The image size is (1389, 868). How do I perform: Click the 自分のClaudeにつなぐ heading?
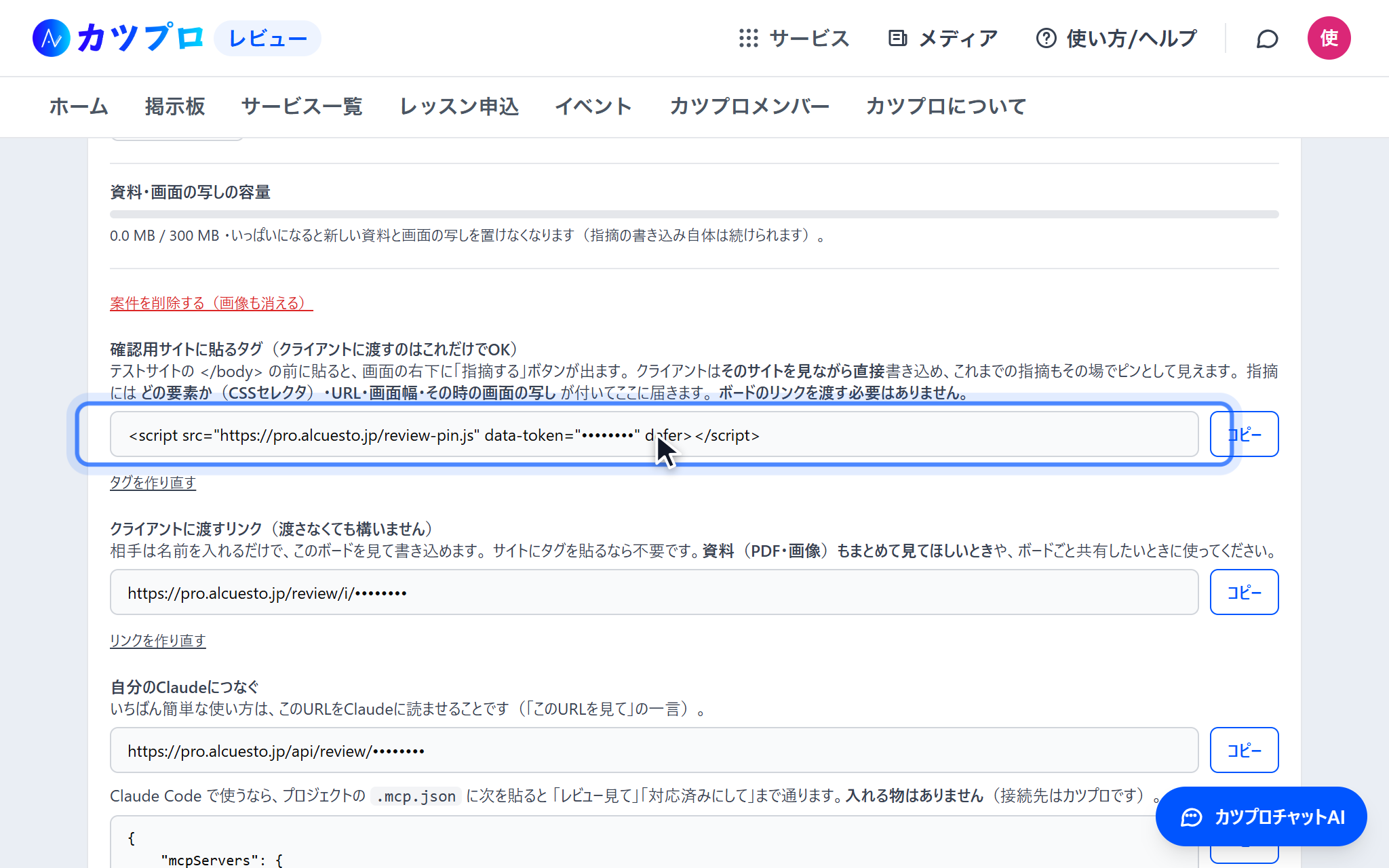(184, 687)
